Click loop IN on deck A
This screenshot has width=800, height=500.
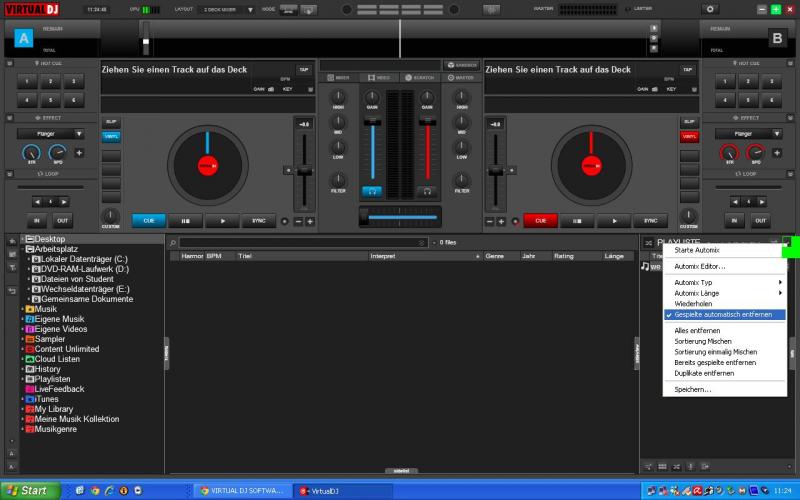(37, 221)
